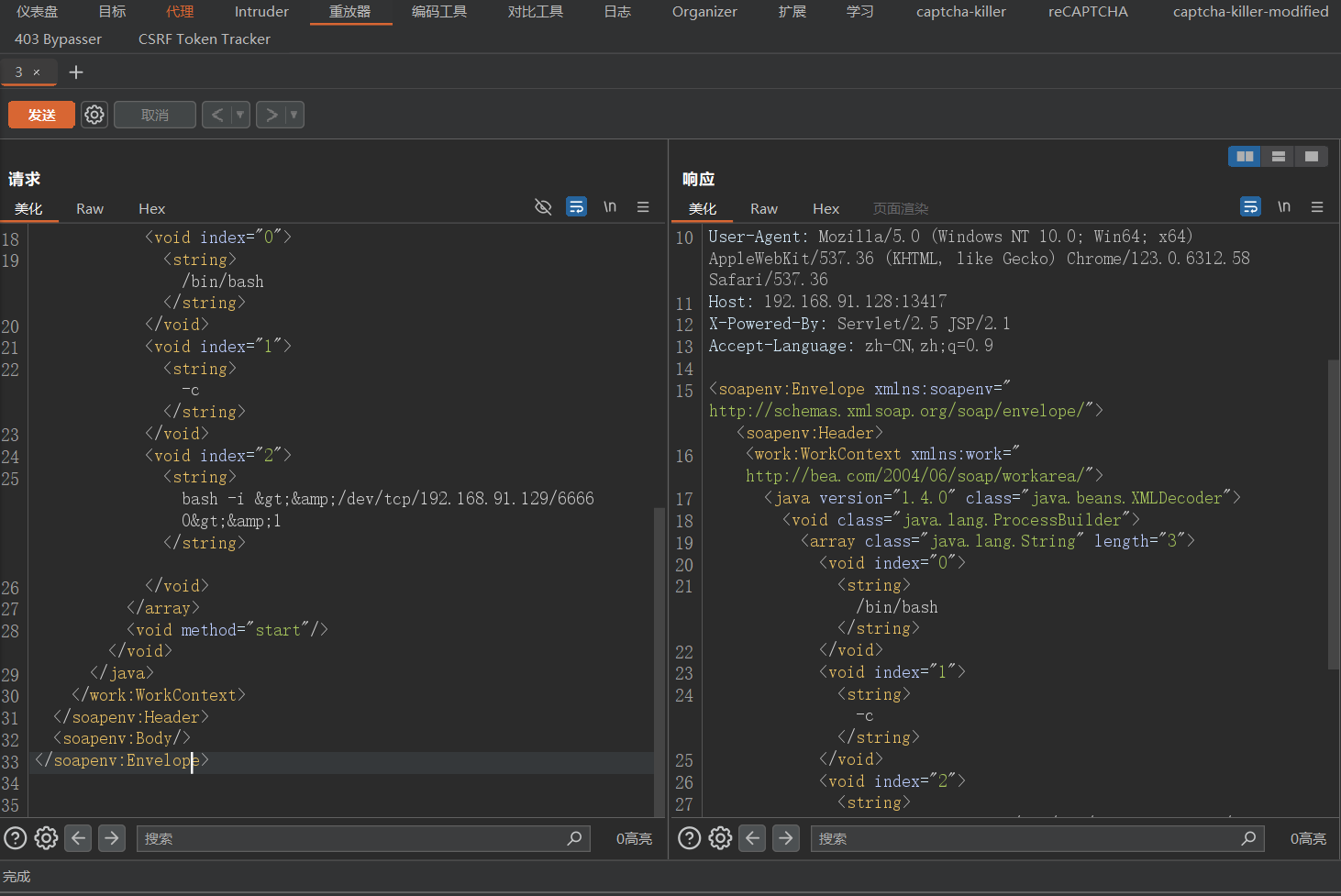Open request panel hamburger options menu

click(x=643, y=207)
